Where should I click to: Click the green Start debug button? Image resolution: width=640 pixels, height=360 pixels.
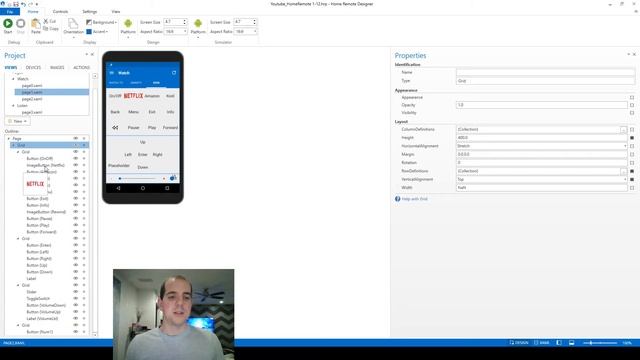[x=8, y=24]
